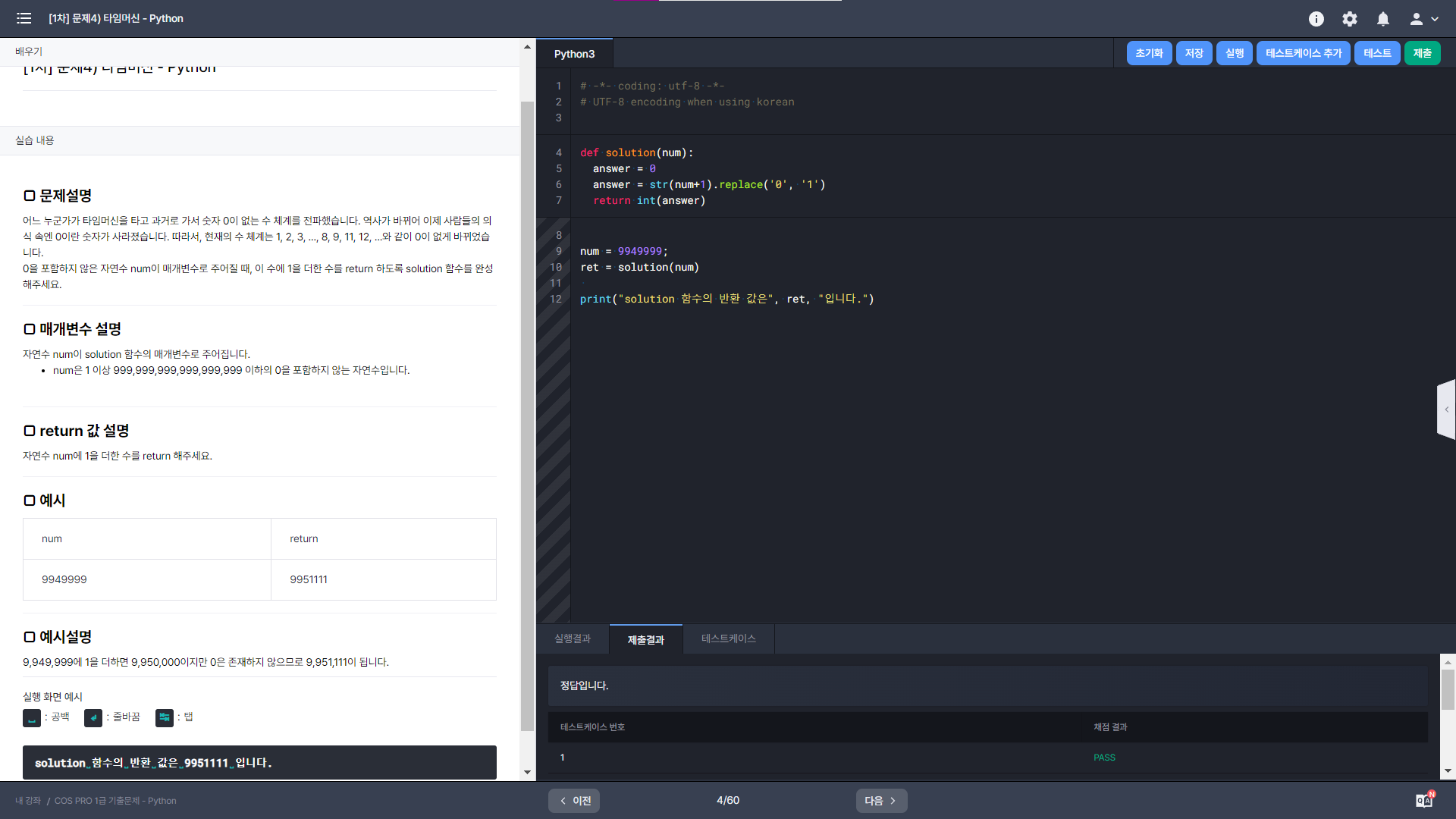Screen dimensions: 1456x819
Task: Open the hamburger menu icon
Action: click(24, 18)
